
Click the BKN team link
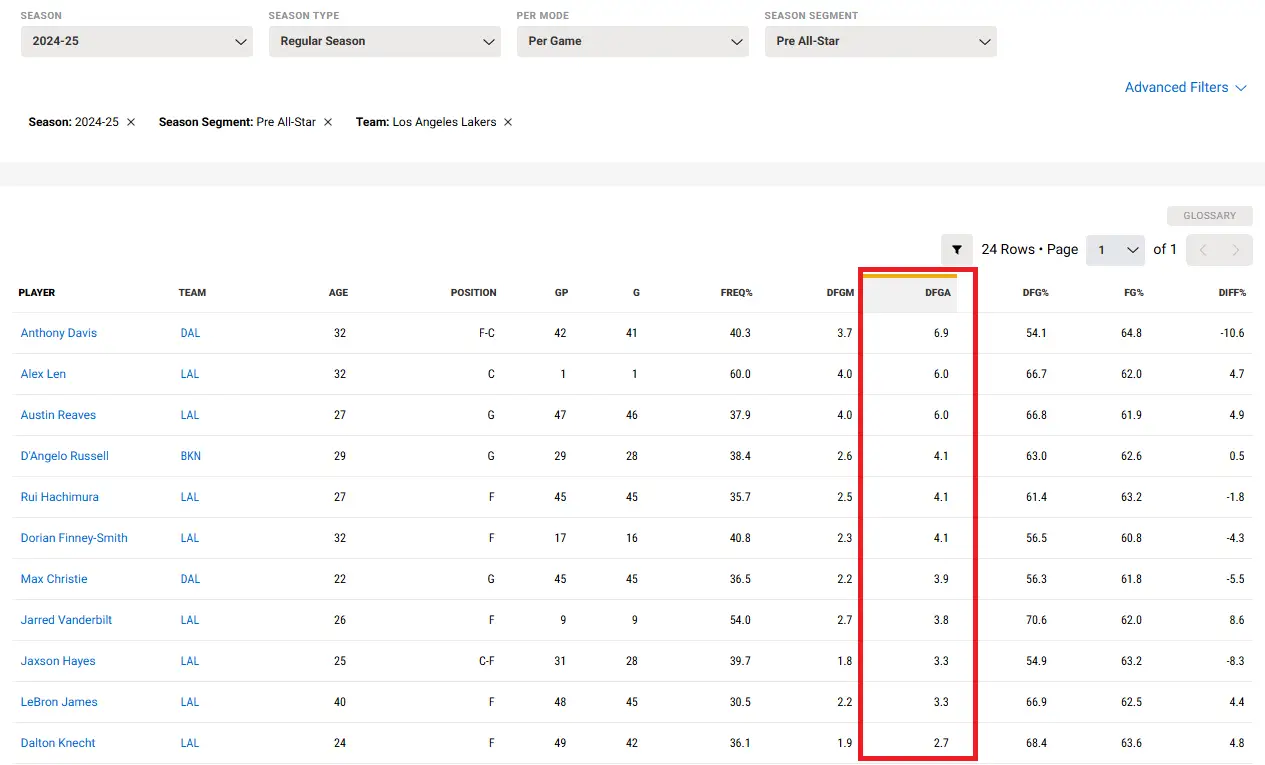click(190, 456)
